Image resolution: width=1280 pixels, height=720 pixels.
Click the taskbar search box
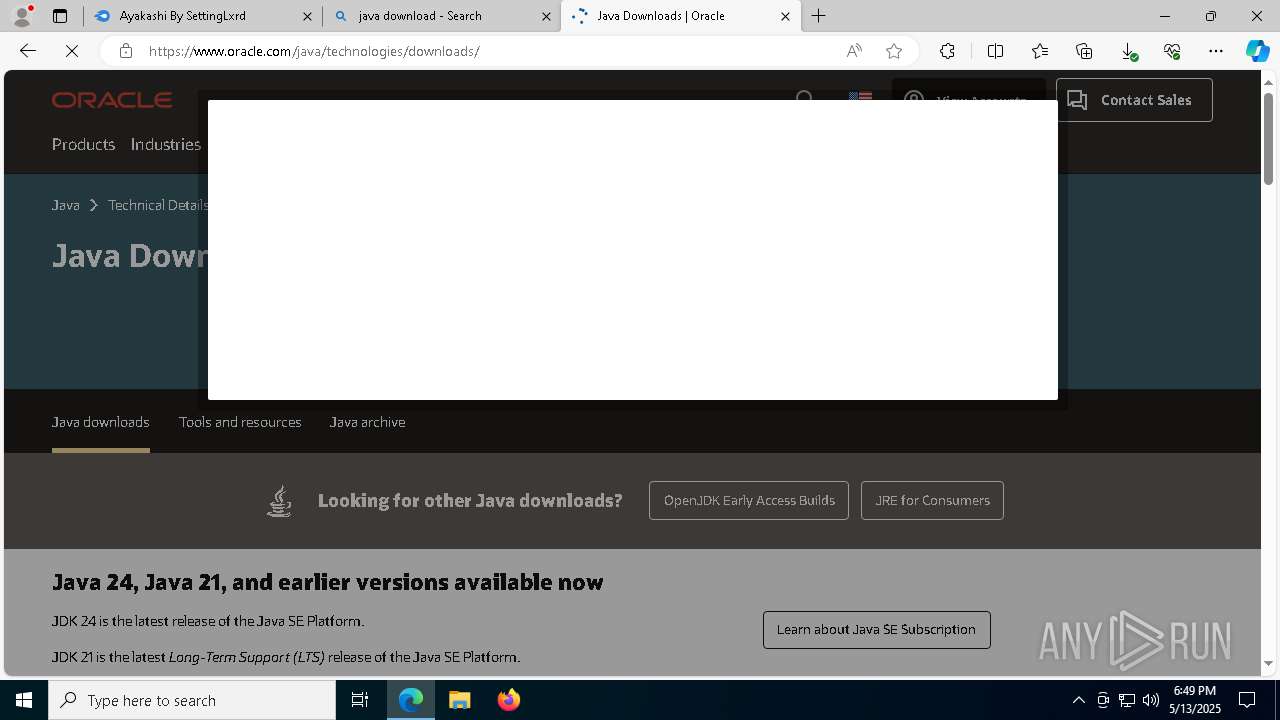[192, 700]
